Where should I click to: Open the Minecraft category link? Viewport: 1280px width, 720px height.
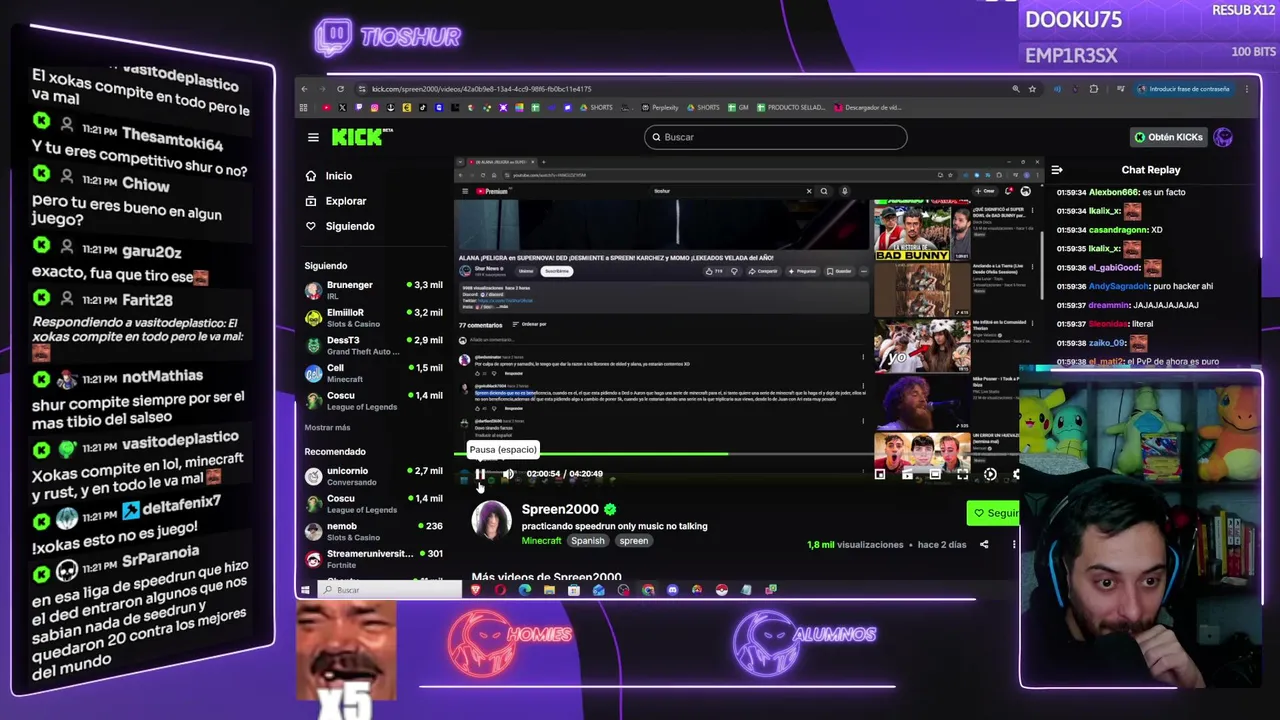pos(541,541)
